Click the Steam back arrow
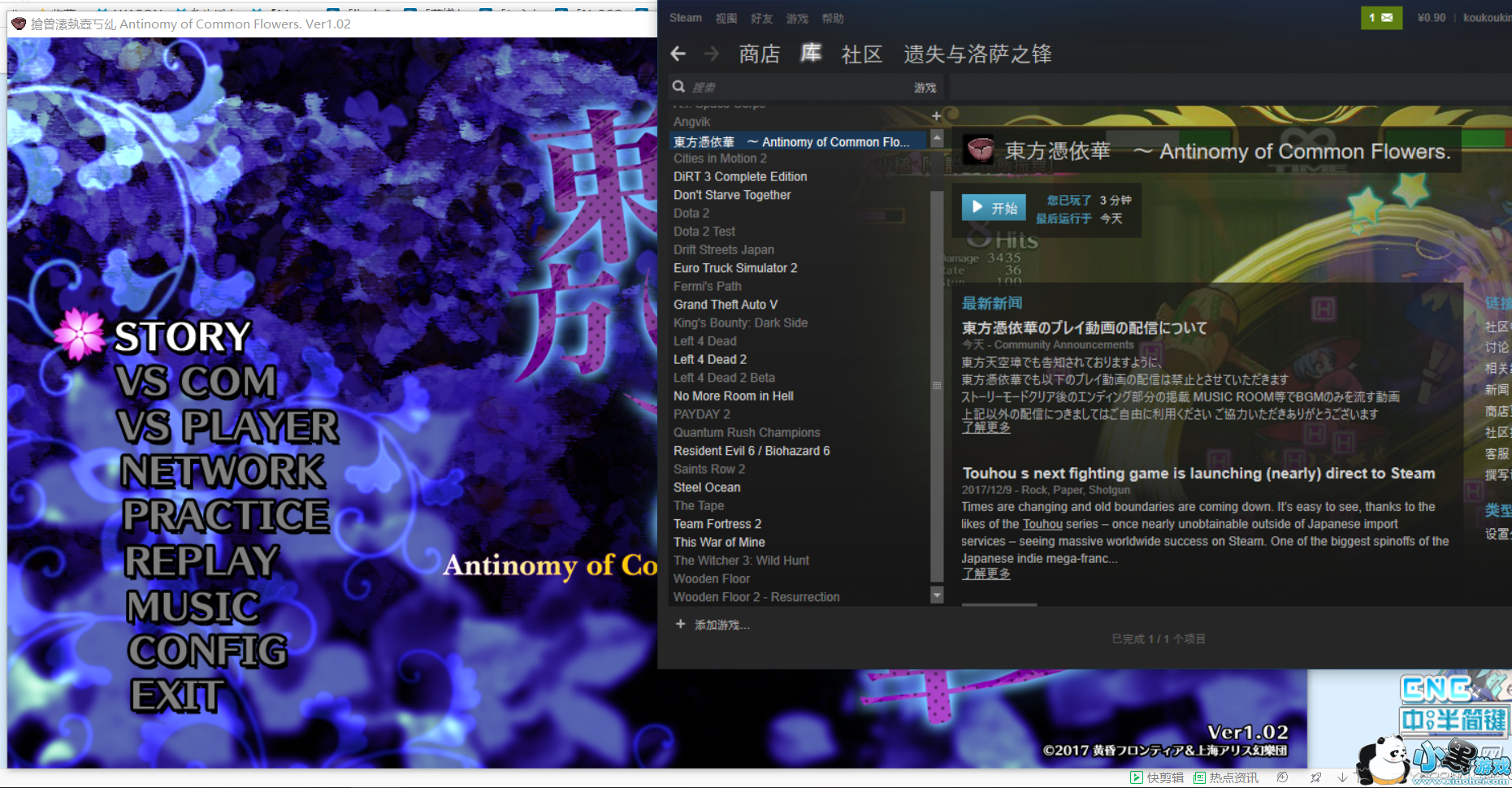This screenshot has height=788, width=1512. point(678,54)
